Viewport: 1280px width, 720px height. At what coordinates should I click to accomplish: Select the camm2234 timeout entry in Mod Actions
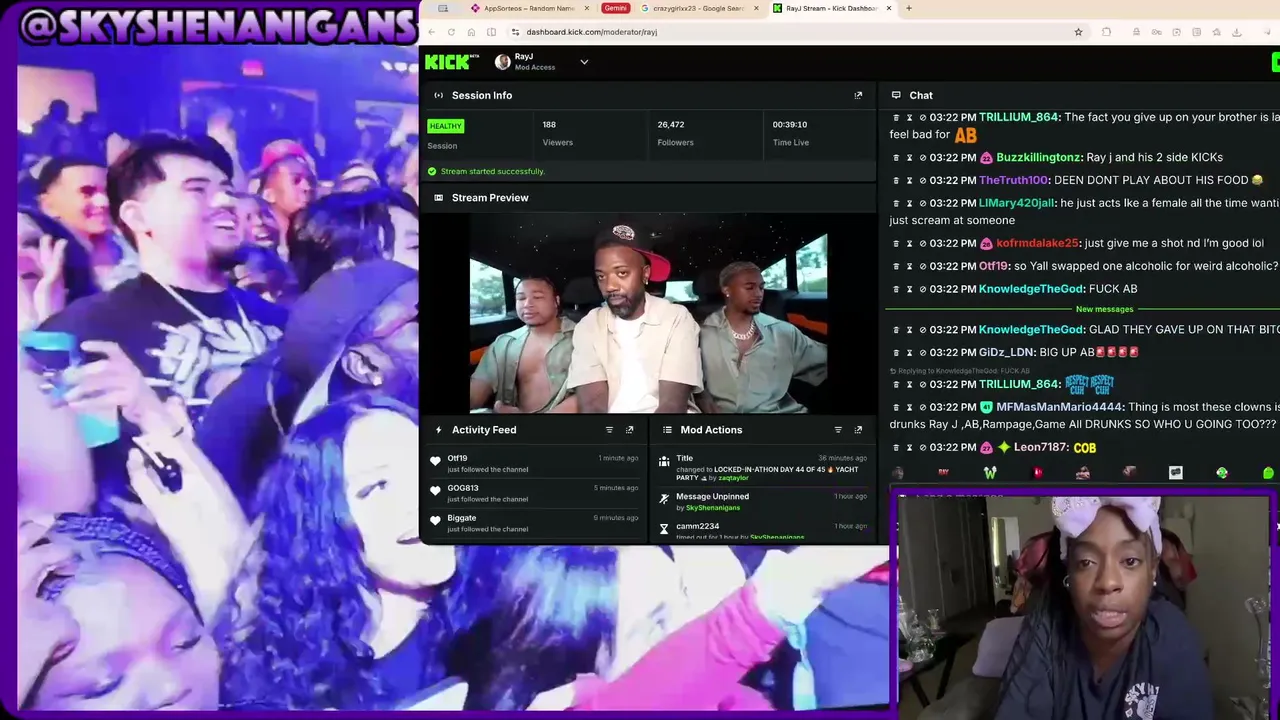tap(762, 530)
